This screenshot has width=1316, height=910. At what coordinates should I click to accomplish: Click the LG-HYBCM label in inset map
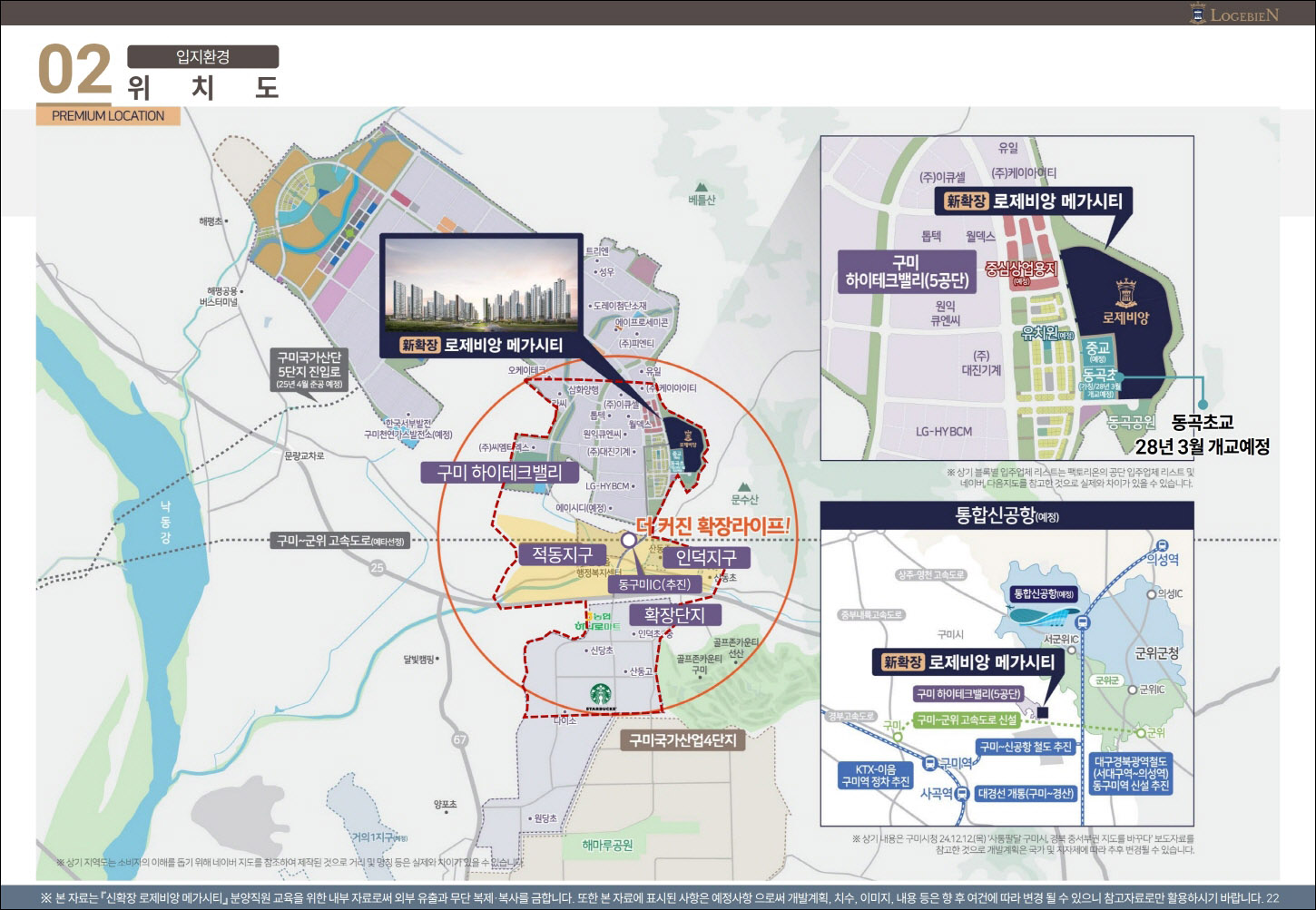943,432
